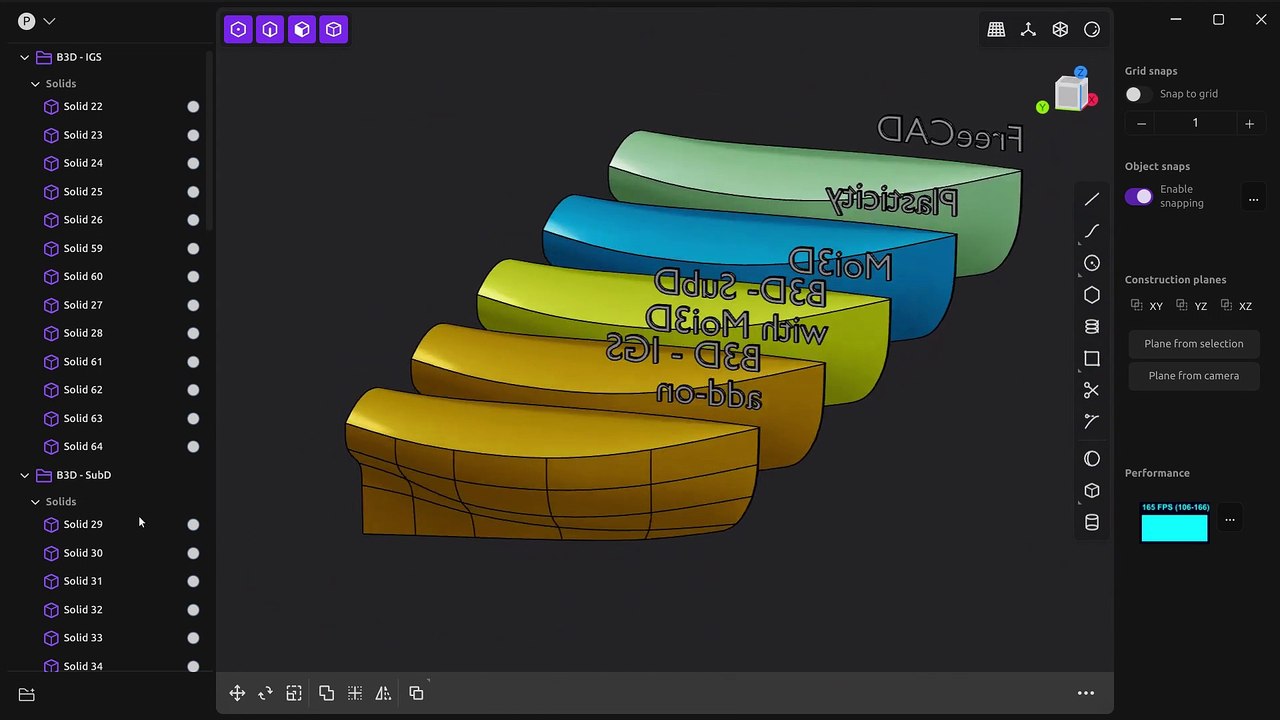The width and height of the screenshot is (1280, 720).
Task: Toggle the viewport grid display icon
Action: point(996,30)
